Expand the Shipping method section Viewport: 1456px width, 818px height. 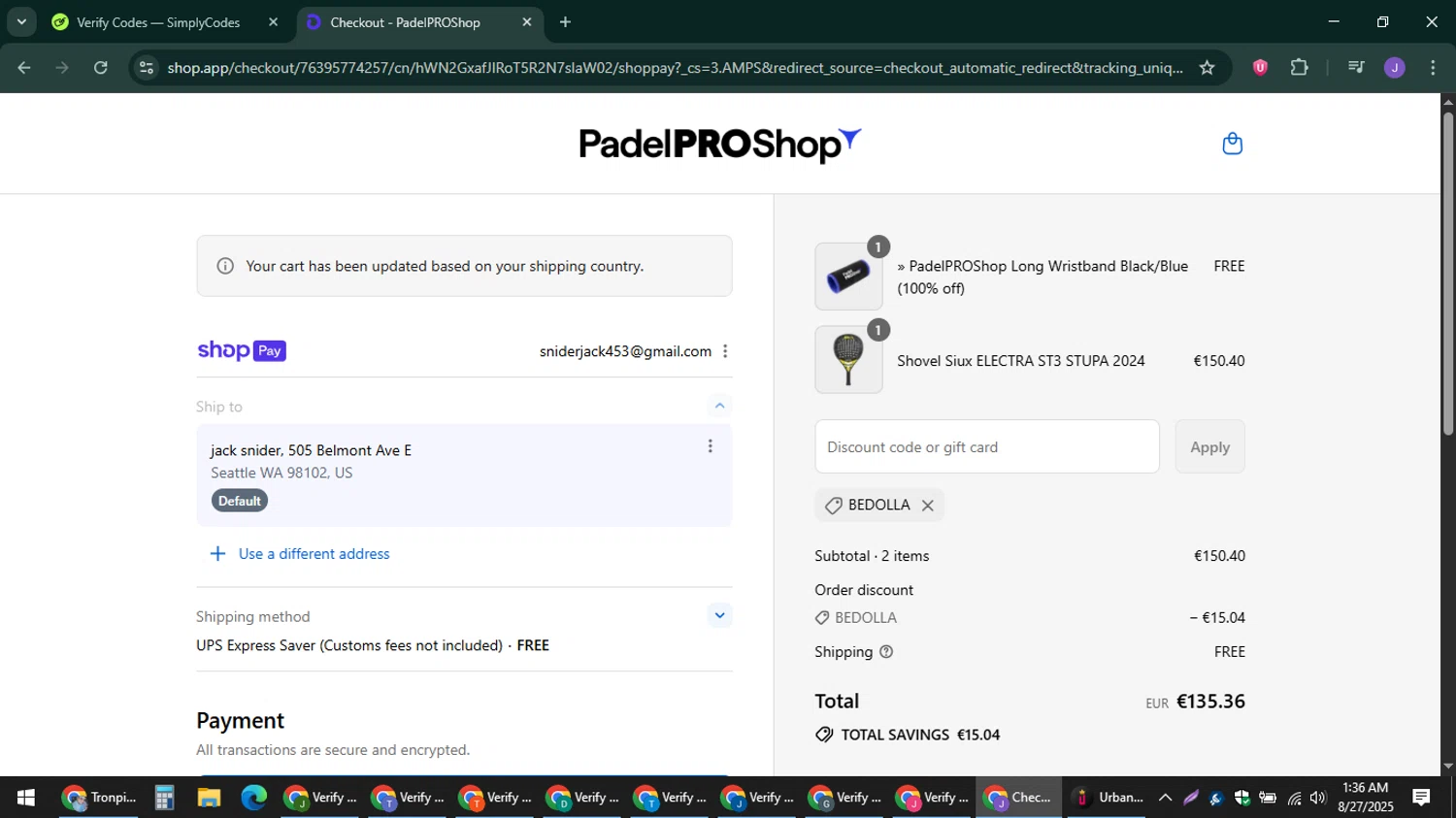[719, 615]
